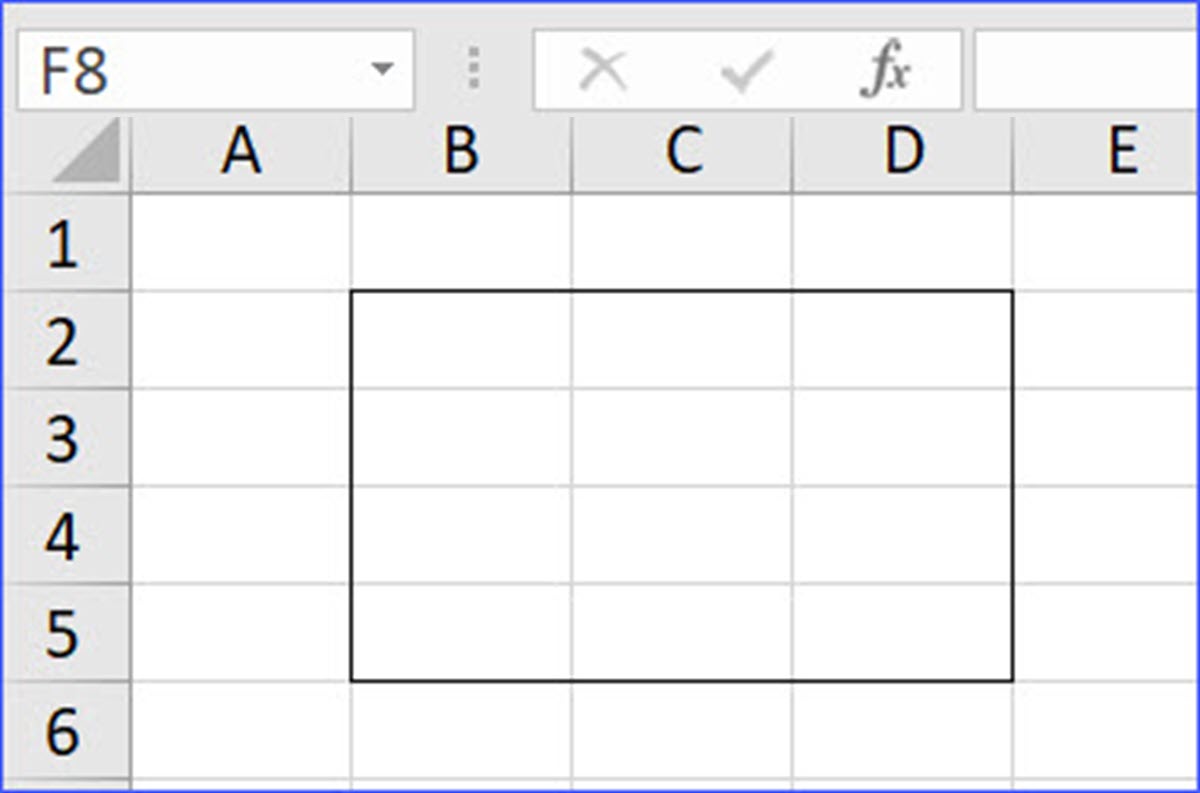Click the Enter checkmark icon
Image resolution: width=1200 pixels, height=793 pixels.
pos(745,67)
